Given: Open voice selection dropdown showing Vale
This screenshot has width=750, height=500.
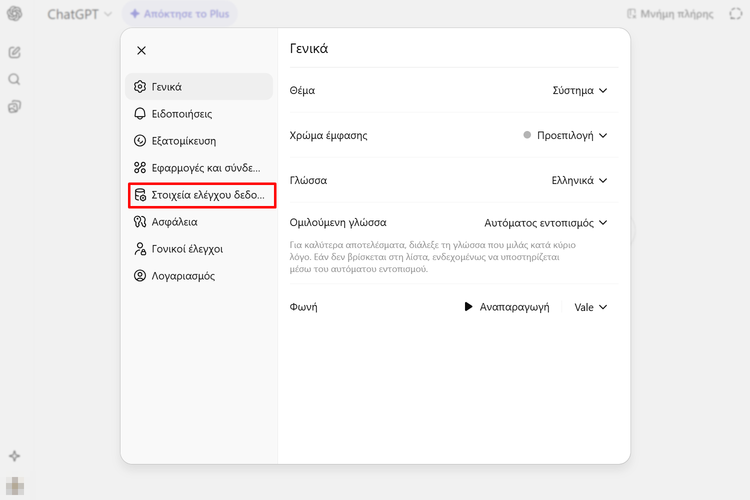Looking at the screenshot, I should coord(591,308).
